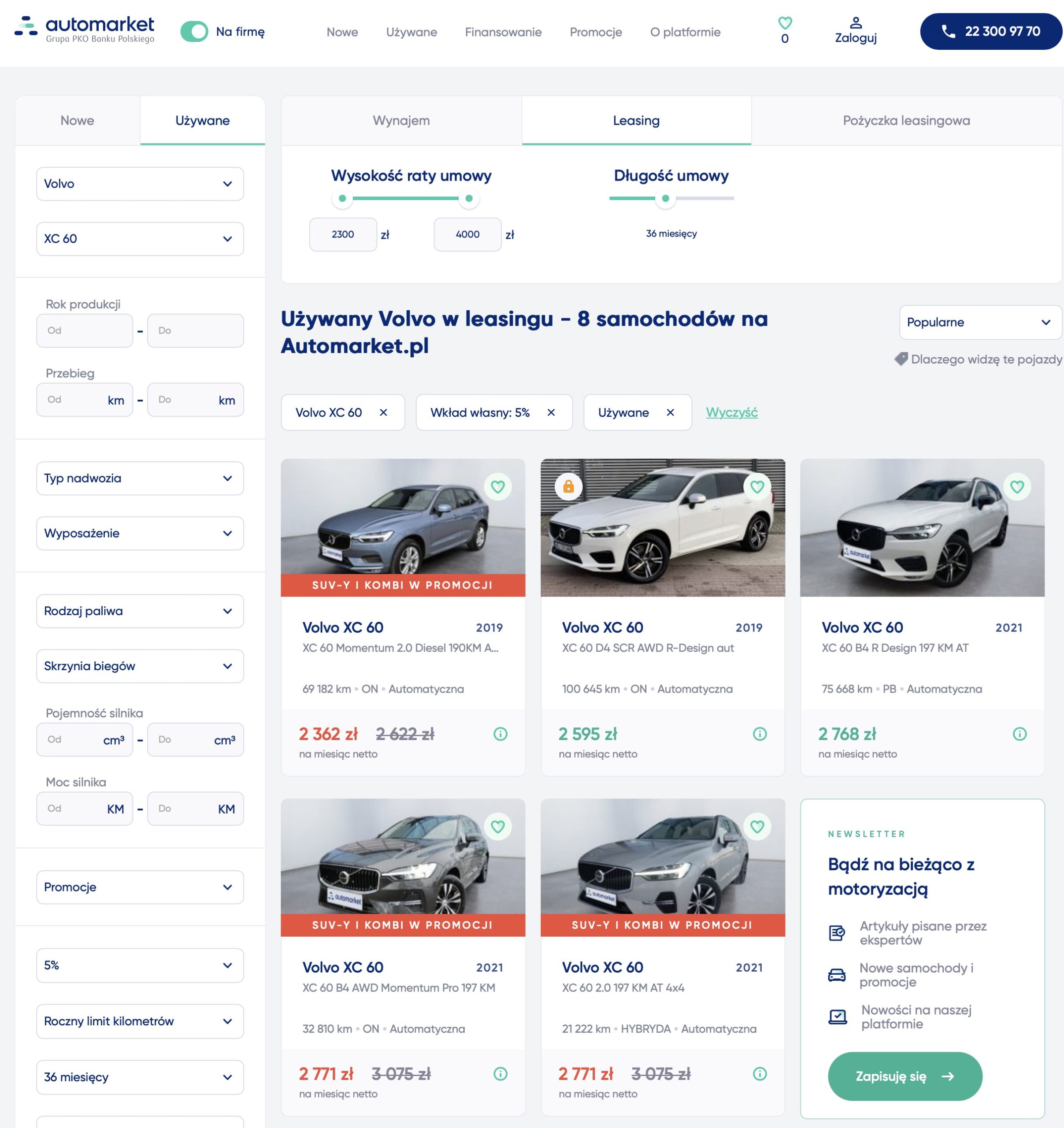
Task: Click the 4000 zł maximum rate field
Action: (467, 234)
